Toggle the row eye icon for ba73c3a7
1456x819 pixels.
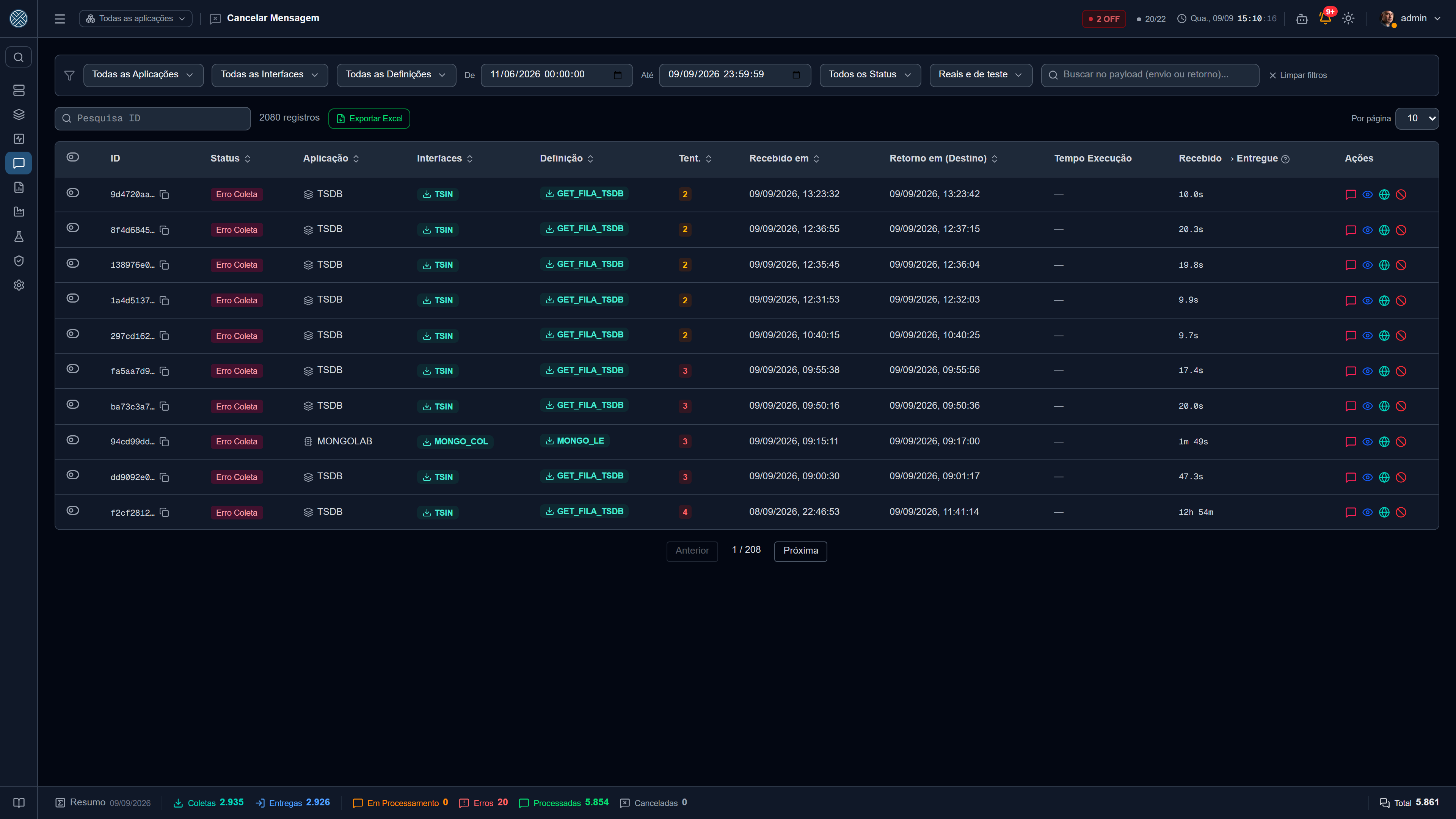73,405
